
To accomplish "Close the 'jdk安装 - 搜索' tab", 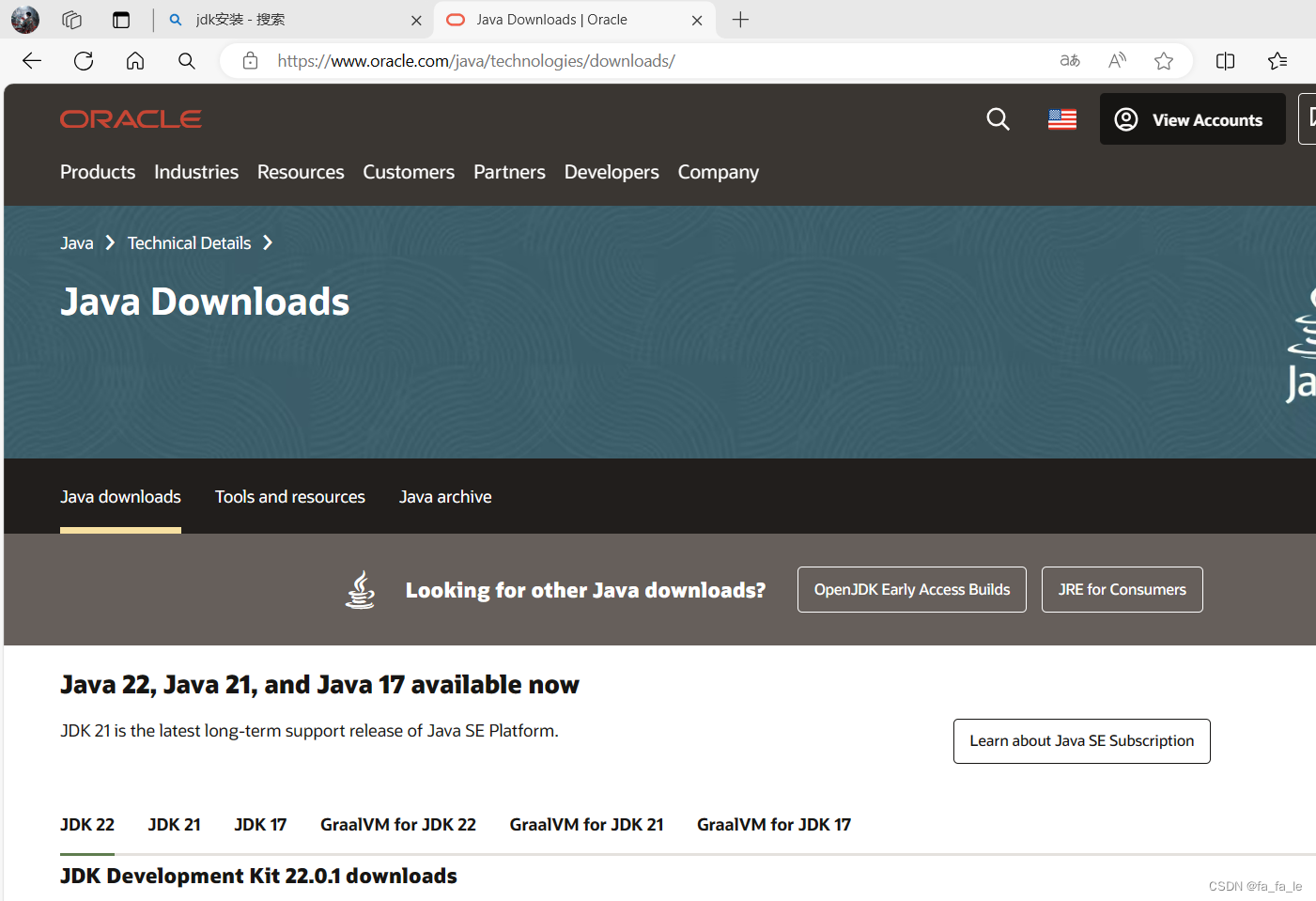I will click(416, 20).
